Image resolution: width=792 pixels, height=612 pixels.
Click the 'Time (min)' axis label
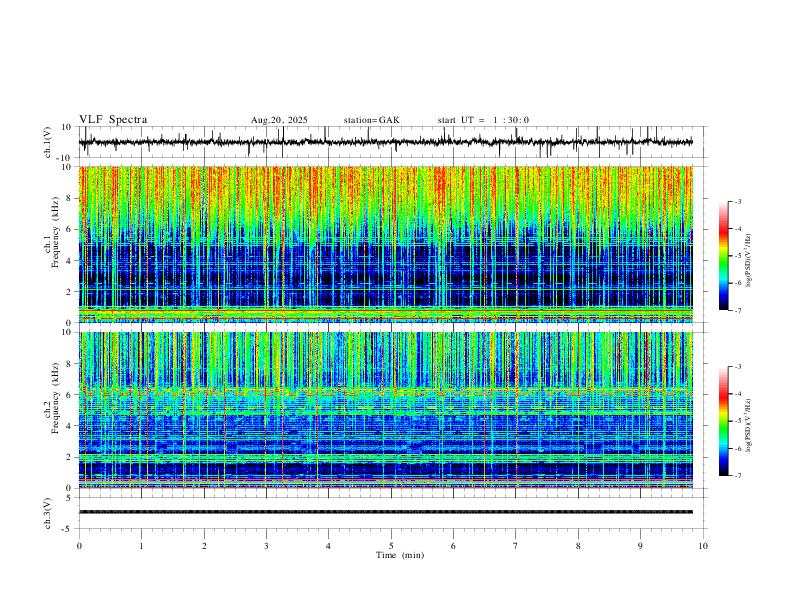400,555
